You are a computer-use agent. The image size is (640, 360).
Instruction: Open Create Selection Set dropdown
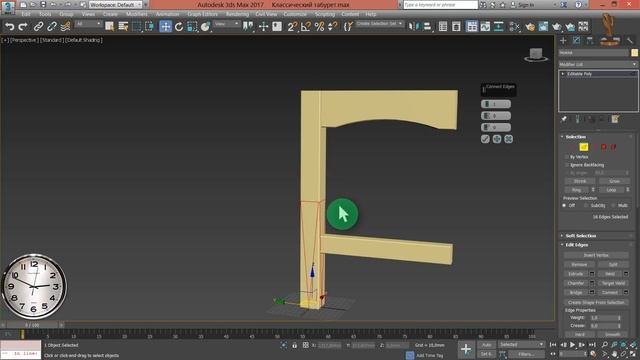point(379,24)
